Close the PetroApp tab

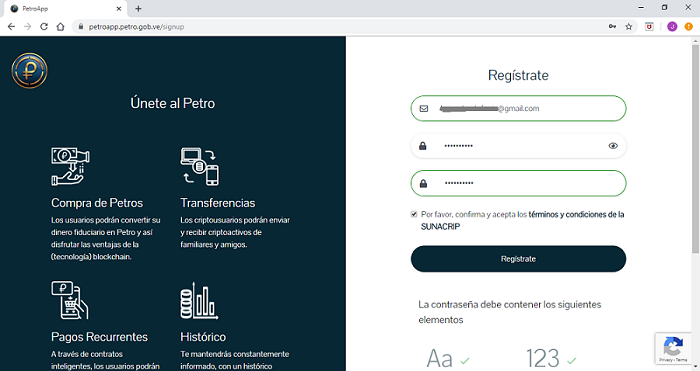[119, 8]
